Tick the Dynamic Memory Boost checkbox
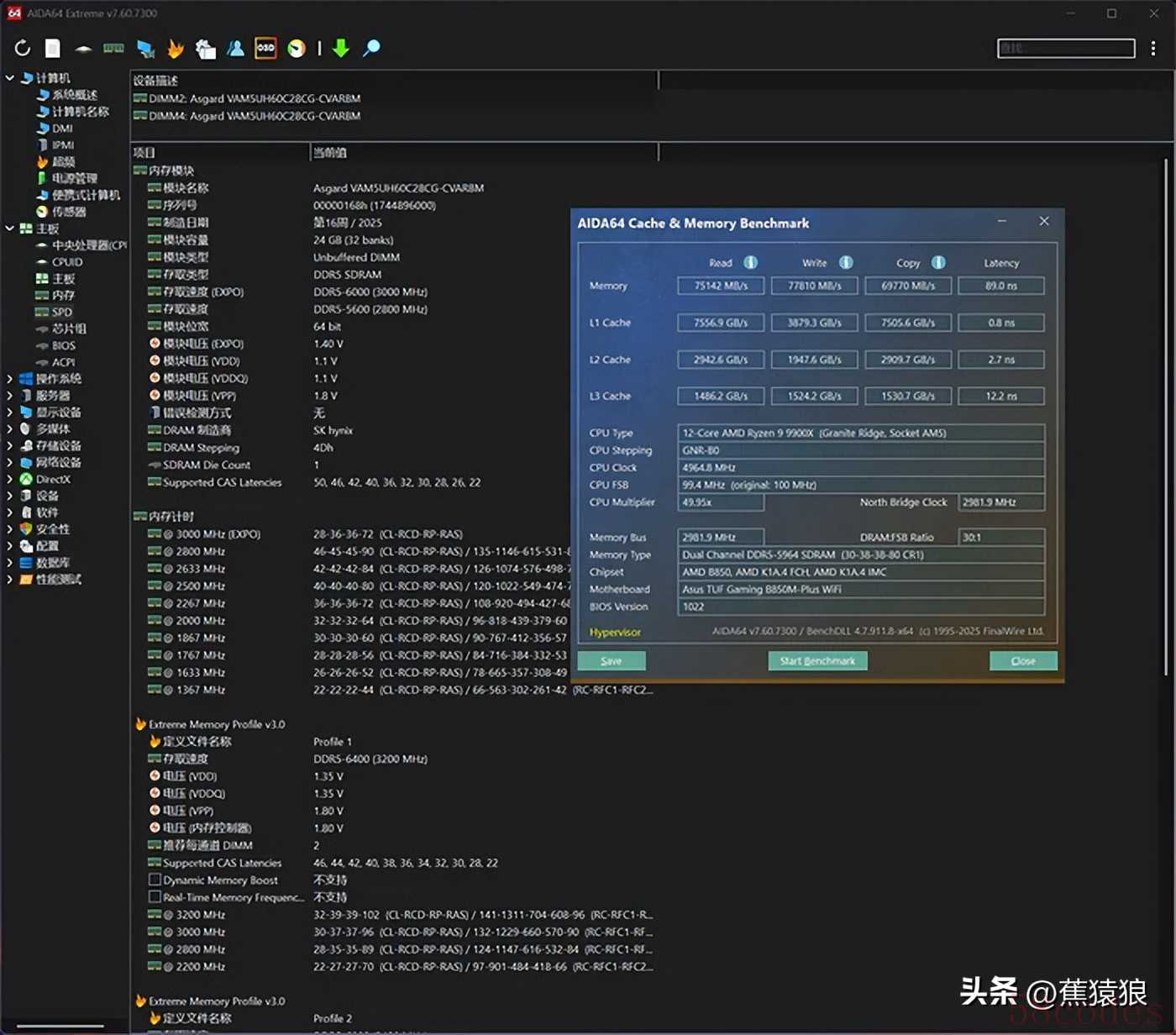 [155, 880]
